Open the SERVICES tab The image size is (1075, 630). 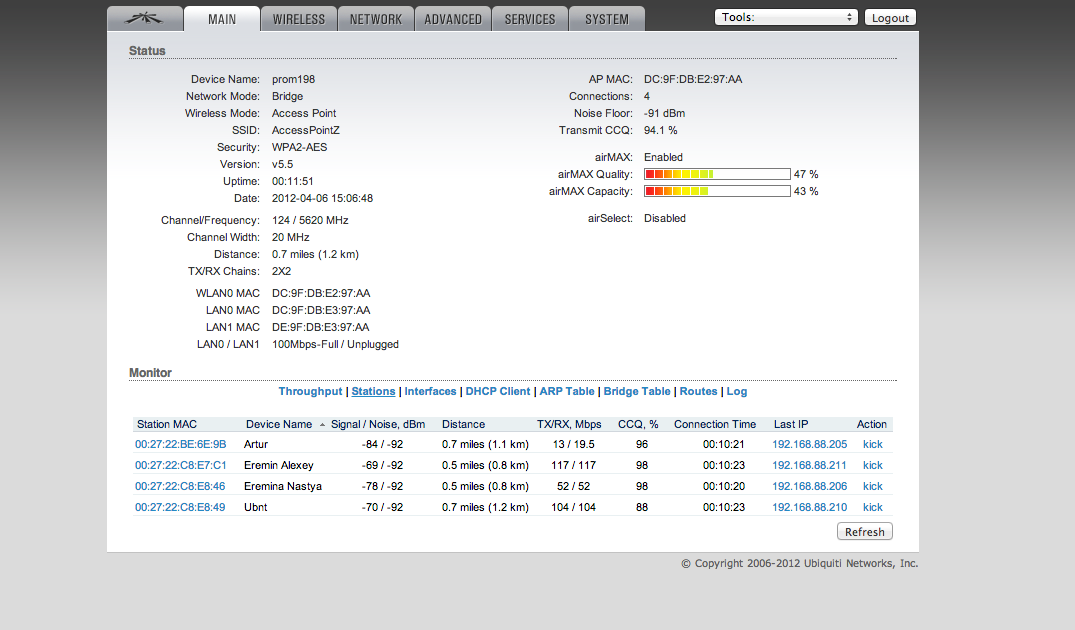tap(530, 19)
